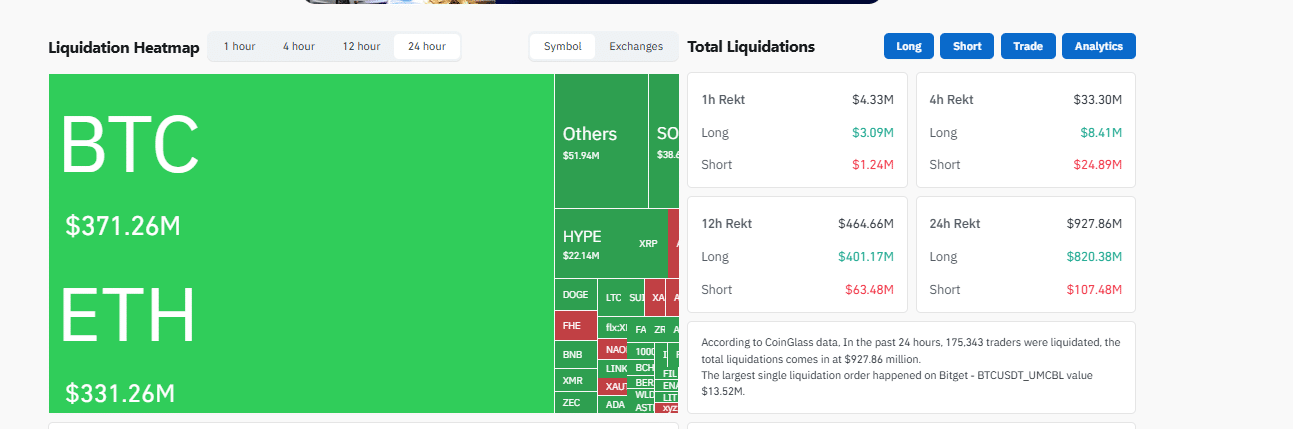Select the 1 hour heatmap timeframe
The image size is (1293, 429).
click(x=239, y=46)
